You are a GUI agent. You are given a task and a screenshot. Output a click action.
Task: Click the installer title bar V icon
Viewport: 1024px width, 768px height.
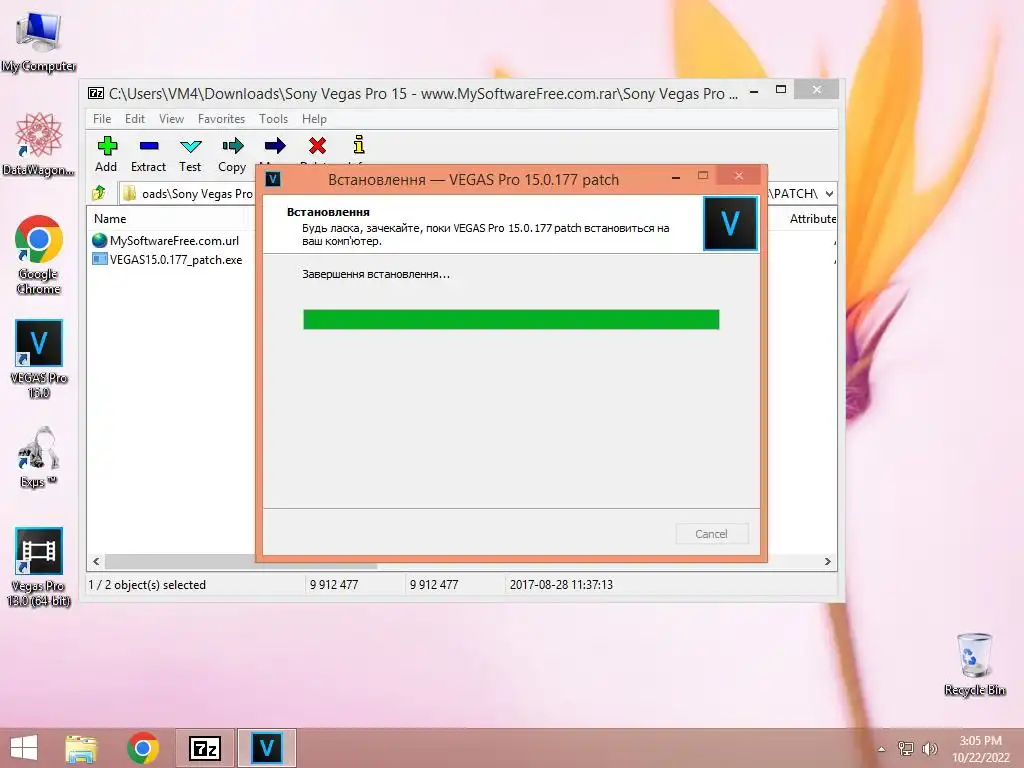(x=273, y=179)
